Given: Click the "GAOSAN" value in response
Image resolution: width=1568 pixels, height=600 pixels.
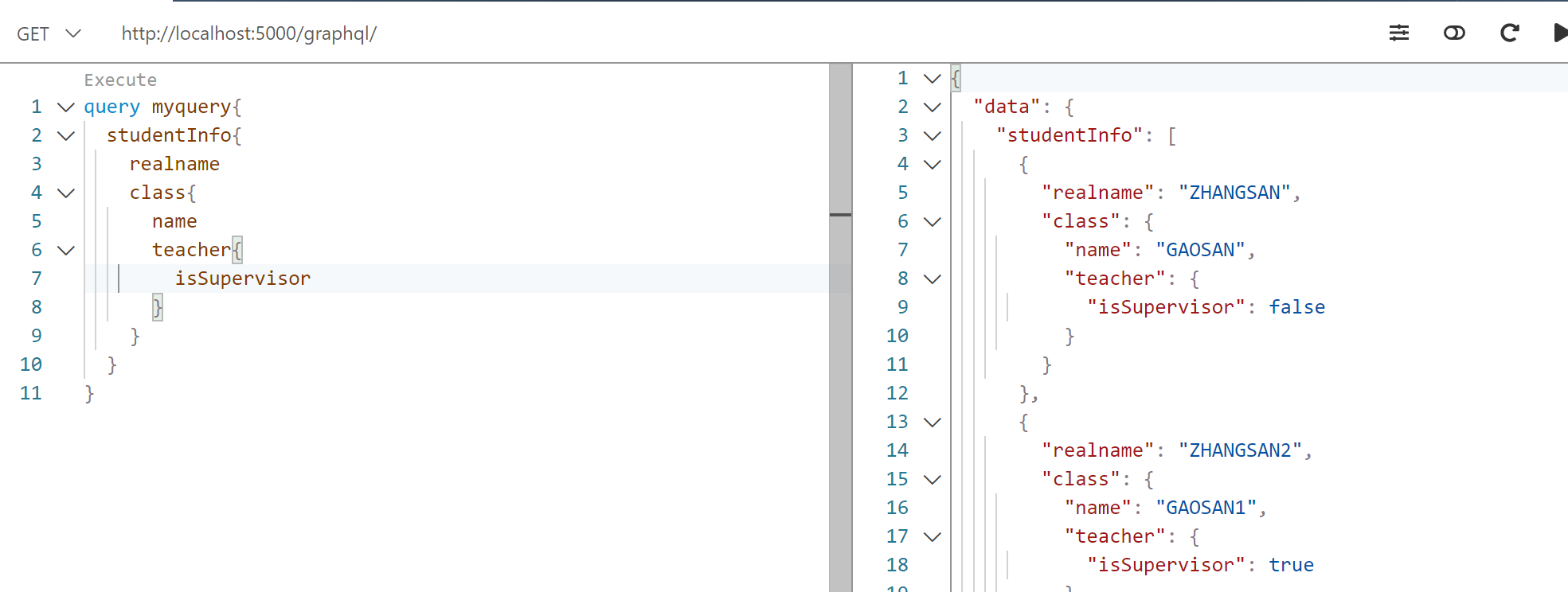Looking at the screenshot, I should 1200,250.
